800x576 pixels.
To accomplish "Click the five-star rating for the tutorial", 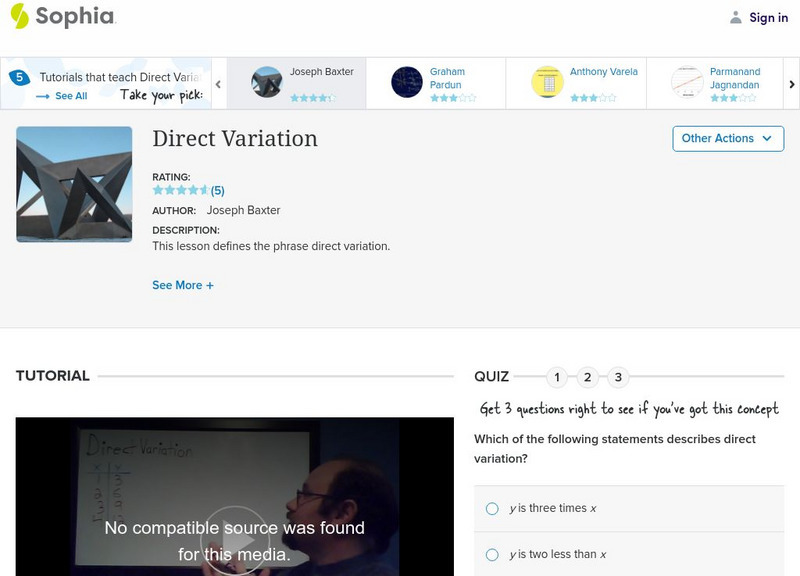I will coord(180,190).
